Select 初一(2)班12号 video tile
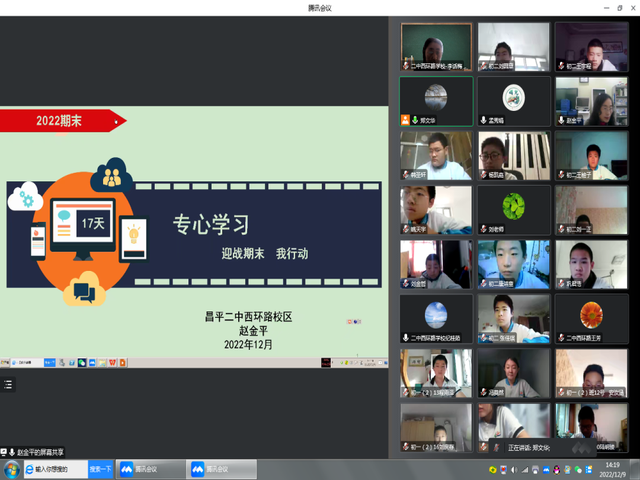Viewport: 640px width, 480px height. [x=592, y=373]
